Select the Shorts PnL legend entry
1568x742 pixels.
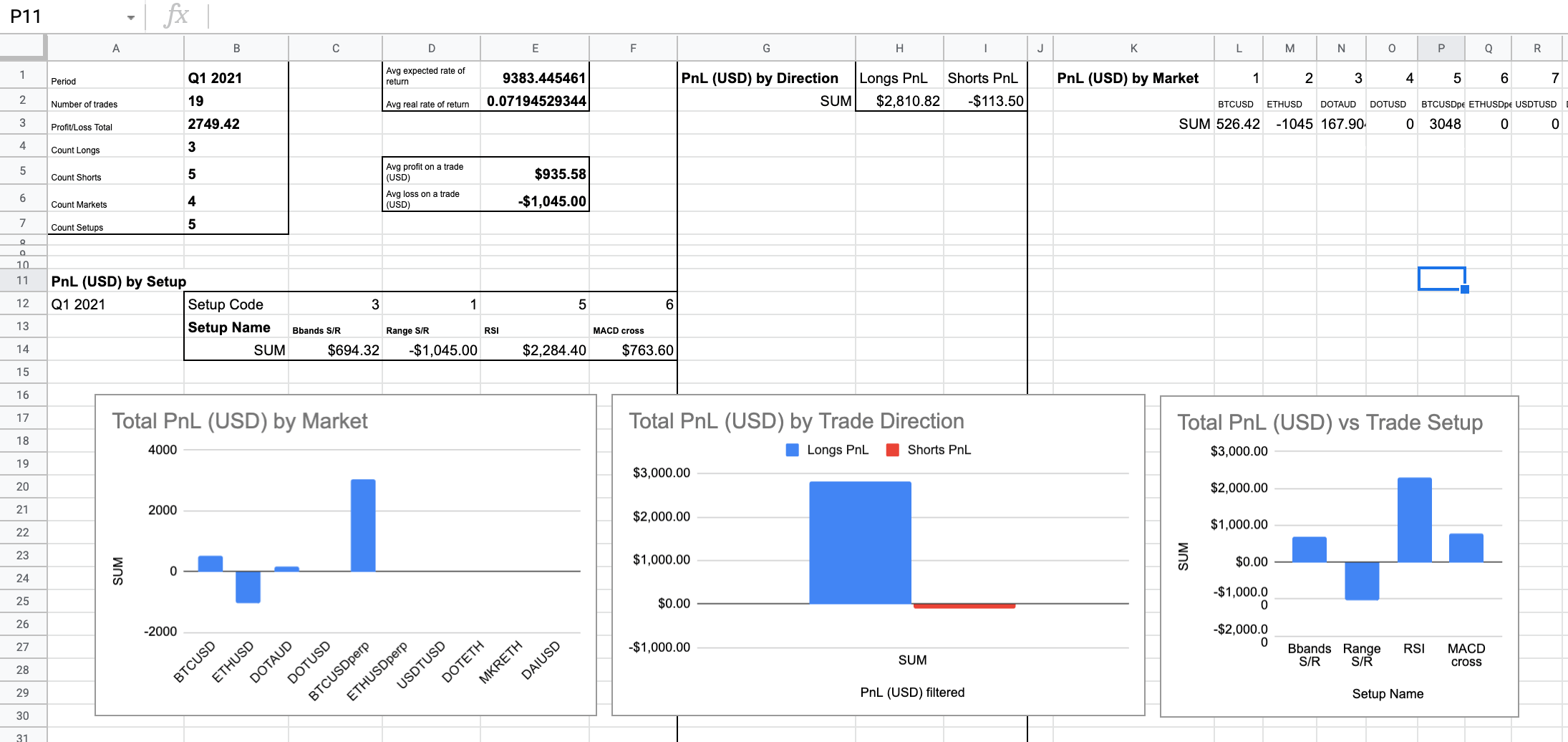[x=929, y=450]
